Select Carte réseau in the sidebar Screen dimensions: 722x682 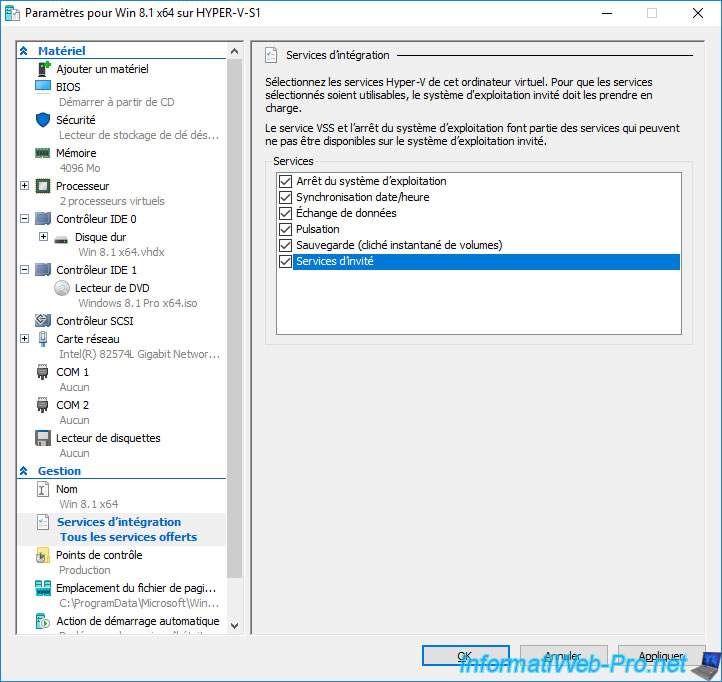(84, 339)
